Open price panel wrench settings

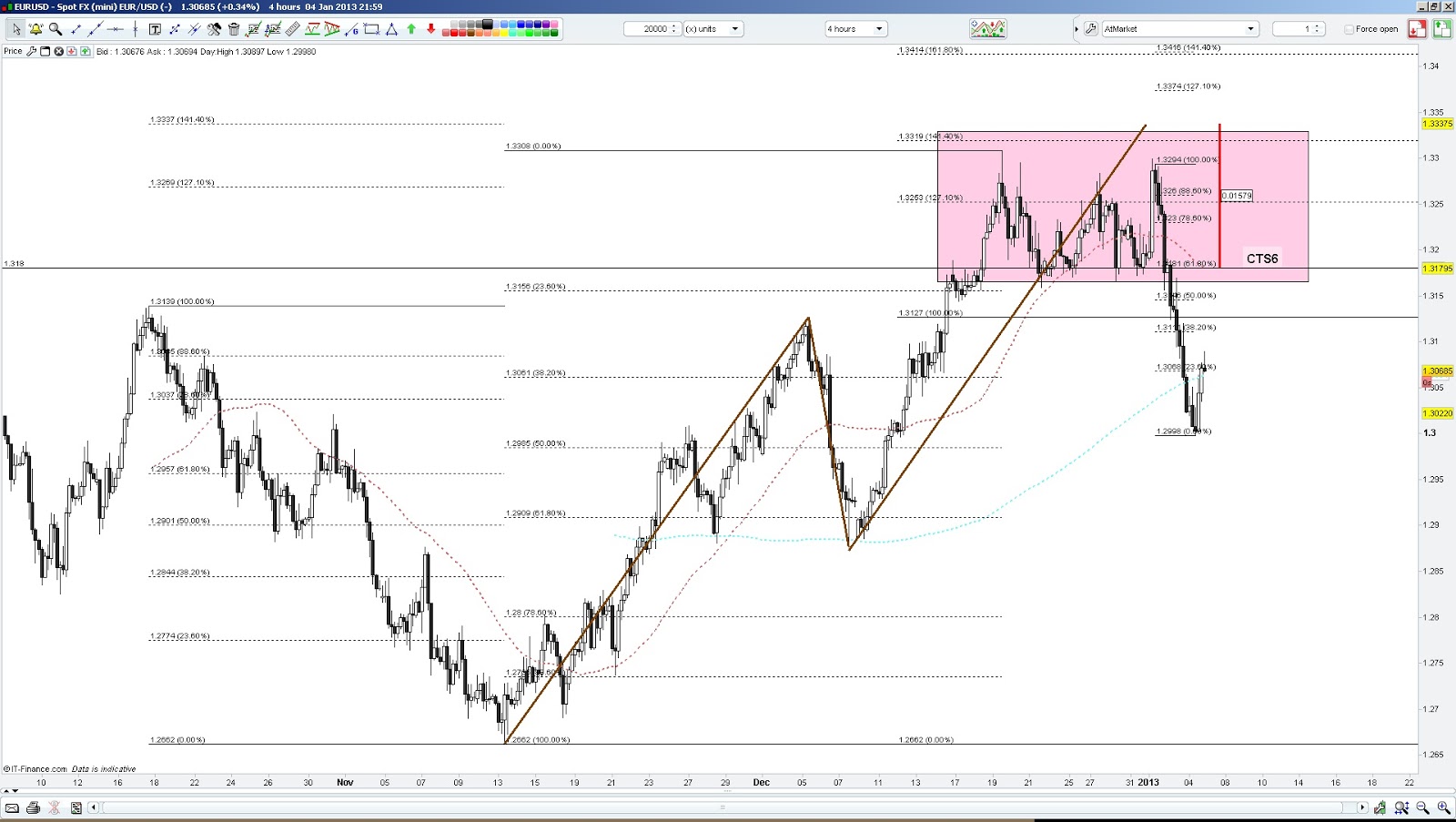[32, 51]
